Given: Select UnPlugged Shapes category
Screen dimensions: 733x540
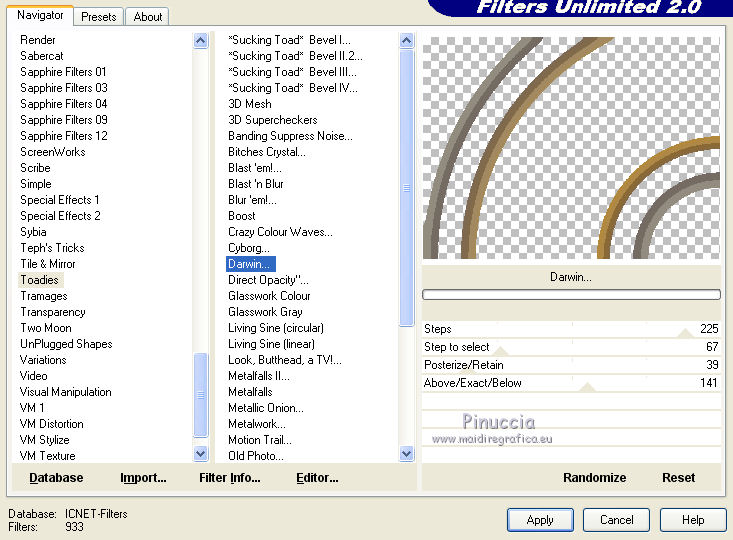Looking at the screenshot, I should click(66, 344).
